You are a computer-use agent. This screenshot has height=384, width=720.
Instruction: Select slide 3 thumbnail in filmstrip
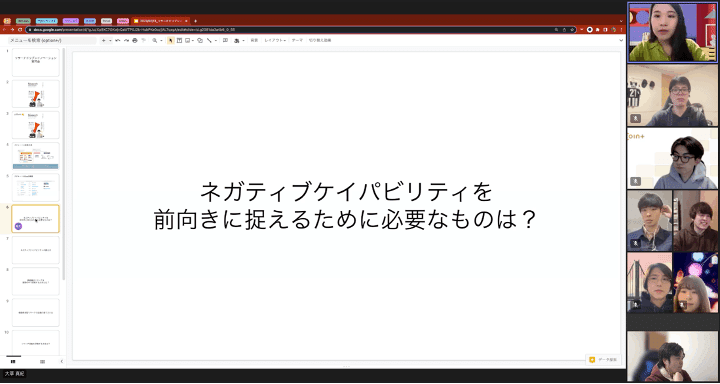35,125
